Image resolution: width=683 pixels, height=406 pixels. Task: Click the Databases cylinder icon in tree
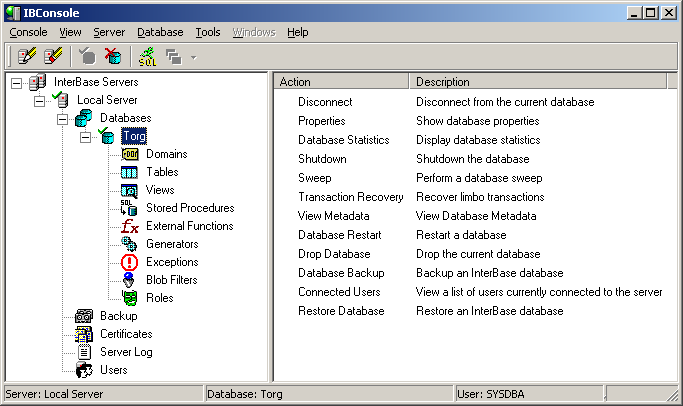point(83,118)
